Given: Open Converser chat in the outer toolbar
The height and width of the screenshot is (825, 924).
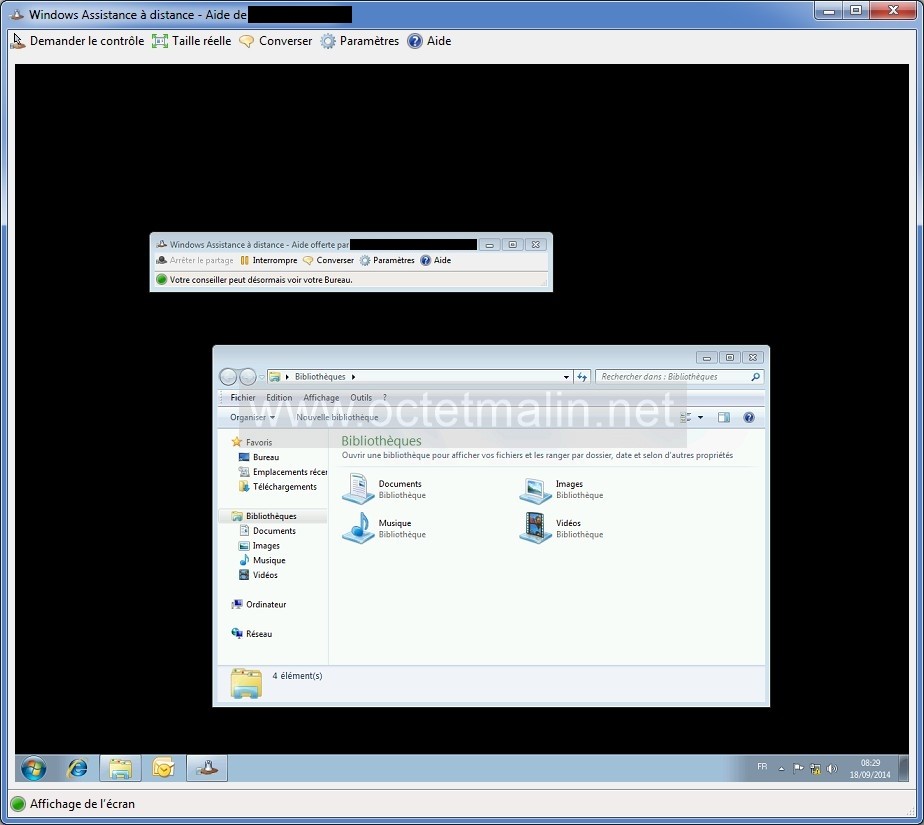Looking at the screenshot, I should [276, 41].
